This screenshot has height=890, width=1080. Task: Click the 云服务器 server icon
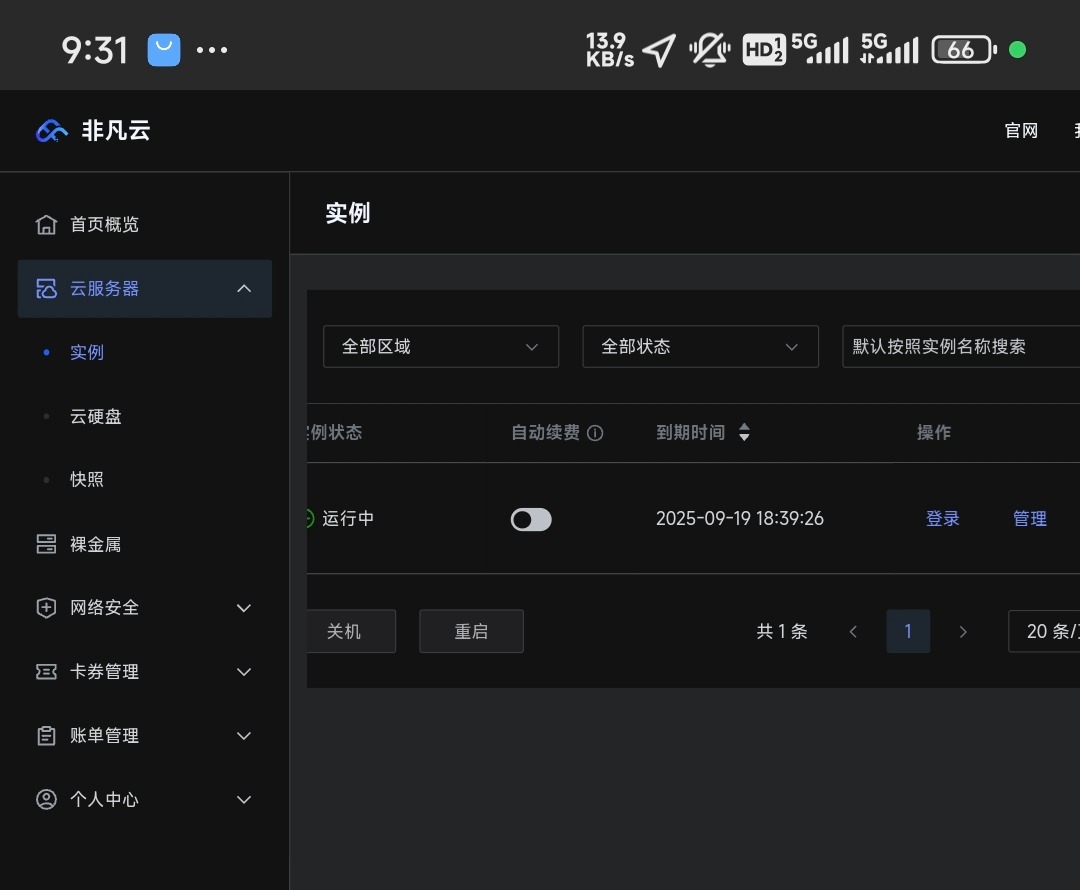tap(46, 288)
